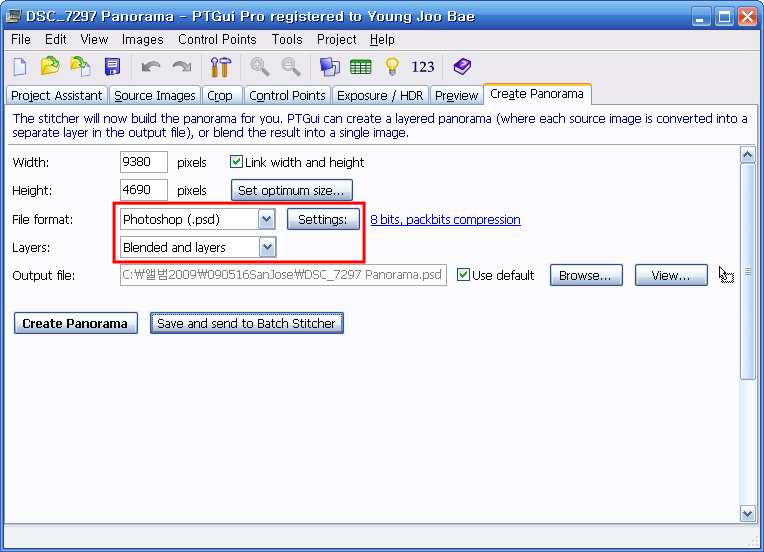Switch to Source Images tab
764x552 pixels.
[154, 95]
